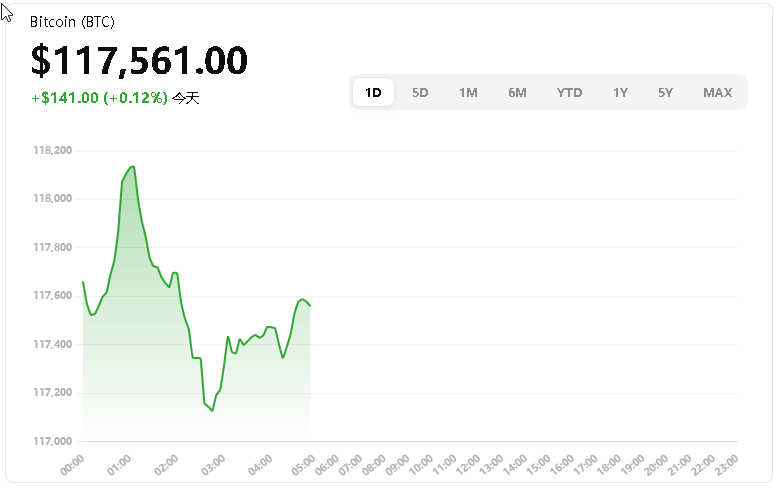Click the end of the price line
775x489 pixels.
coord(310,305)
